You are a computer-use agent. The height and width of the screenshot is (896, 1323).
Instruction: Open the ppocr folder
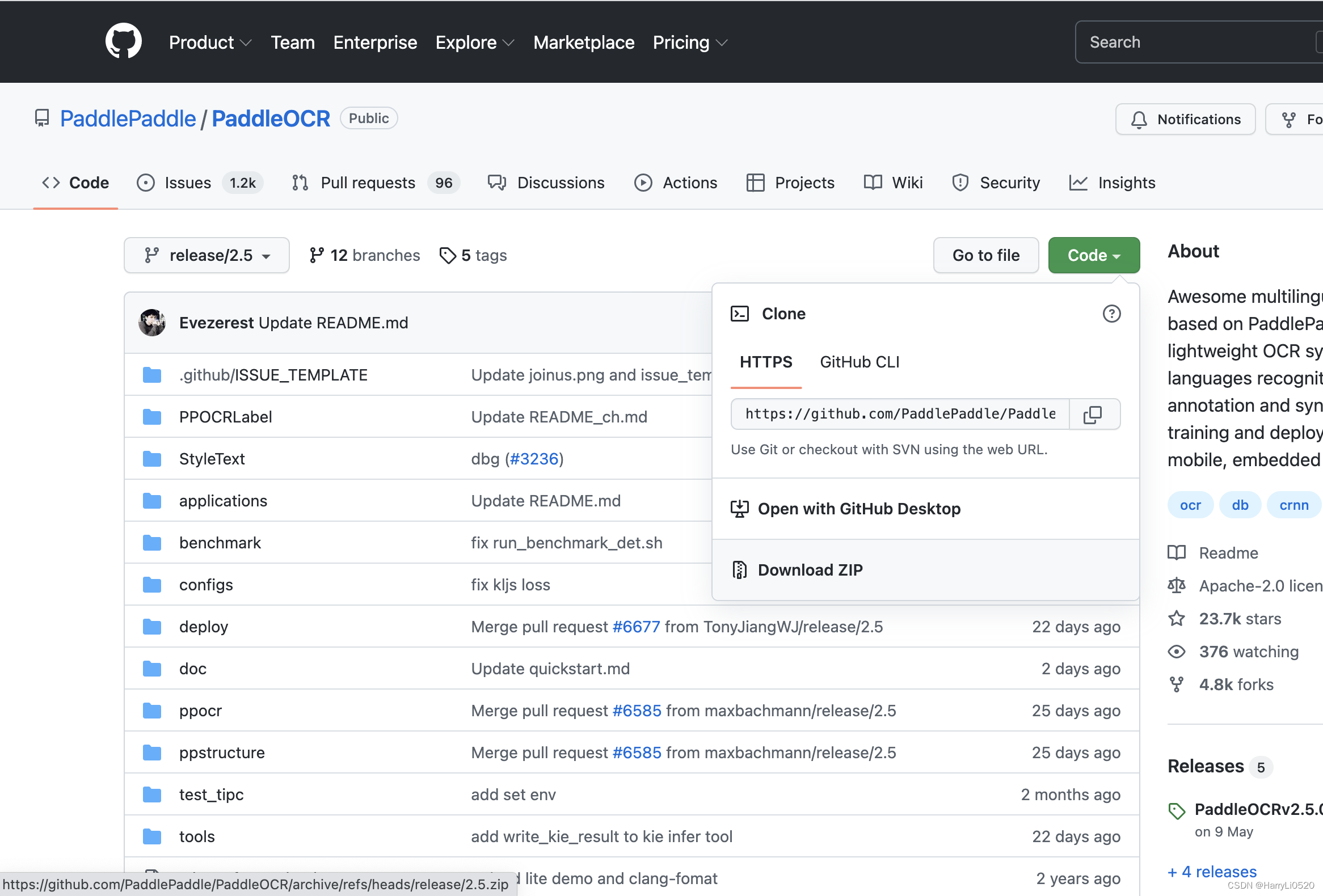[200, 711]
